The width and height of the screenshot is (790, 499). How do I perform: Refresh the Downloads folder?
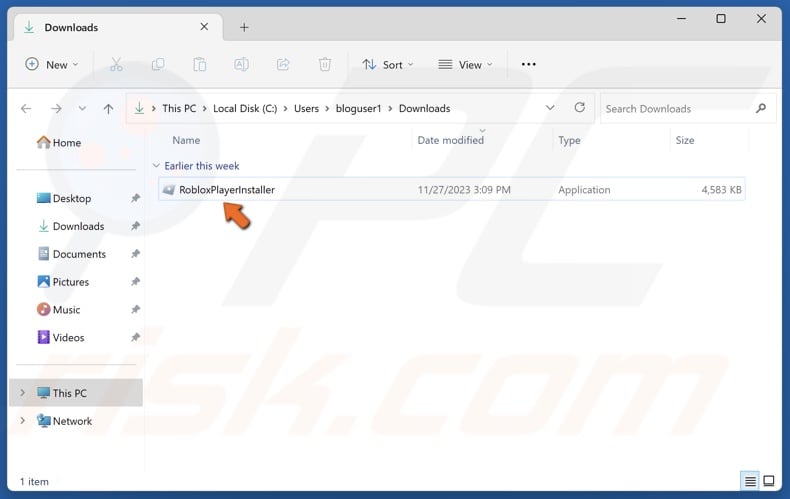(580, 107)
